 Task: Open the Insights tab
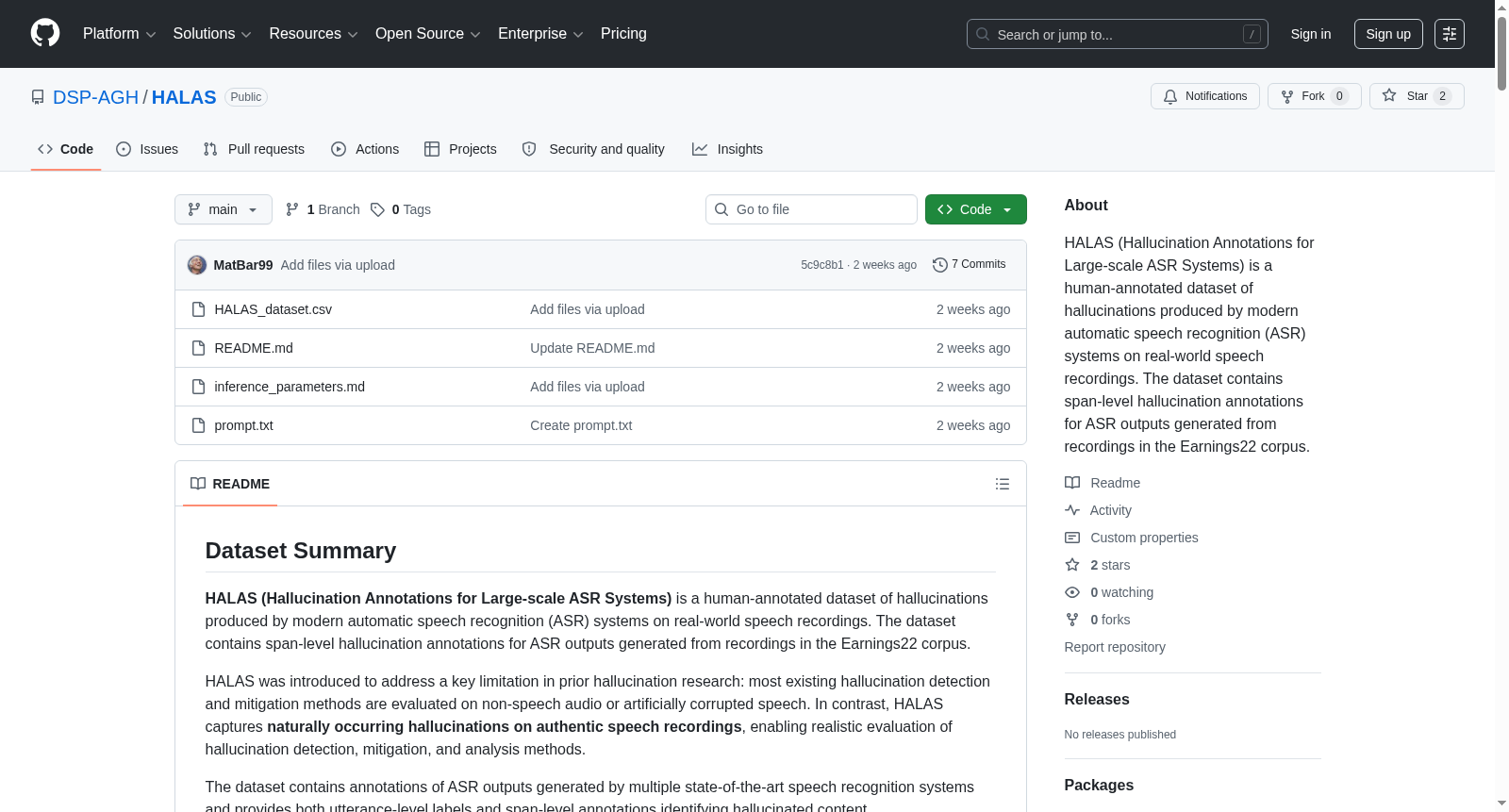[x=727, y=149]
